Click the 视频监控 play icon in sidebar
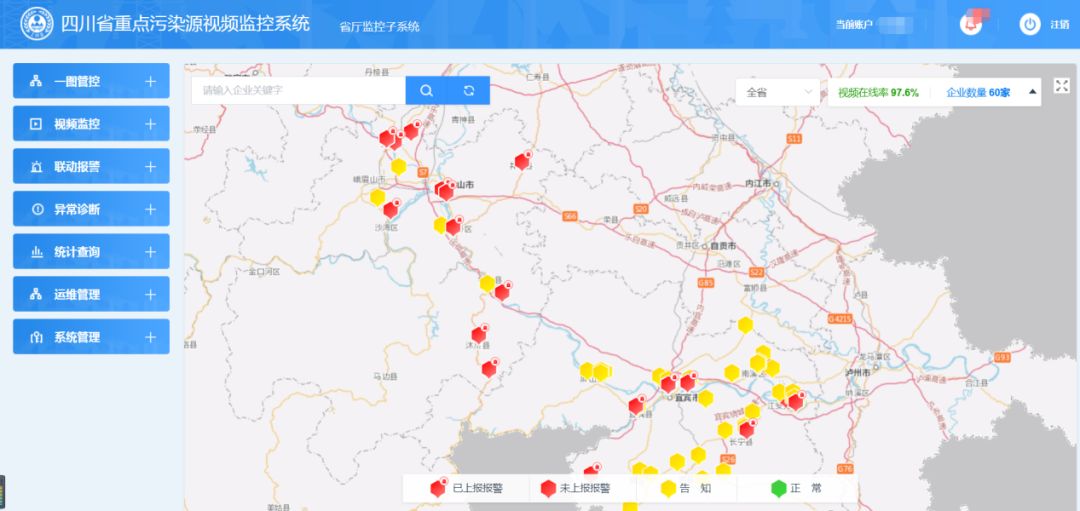Viewport: 1080px width, 511px height. [x=36, y=124]
